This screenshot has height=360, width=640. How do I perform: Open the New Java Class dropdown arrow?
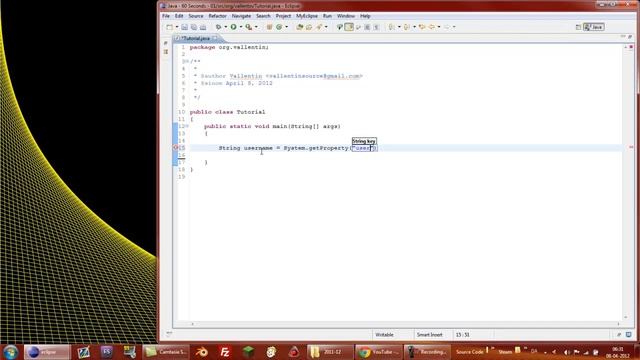(287, 27)
